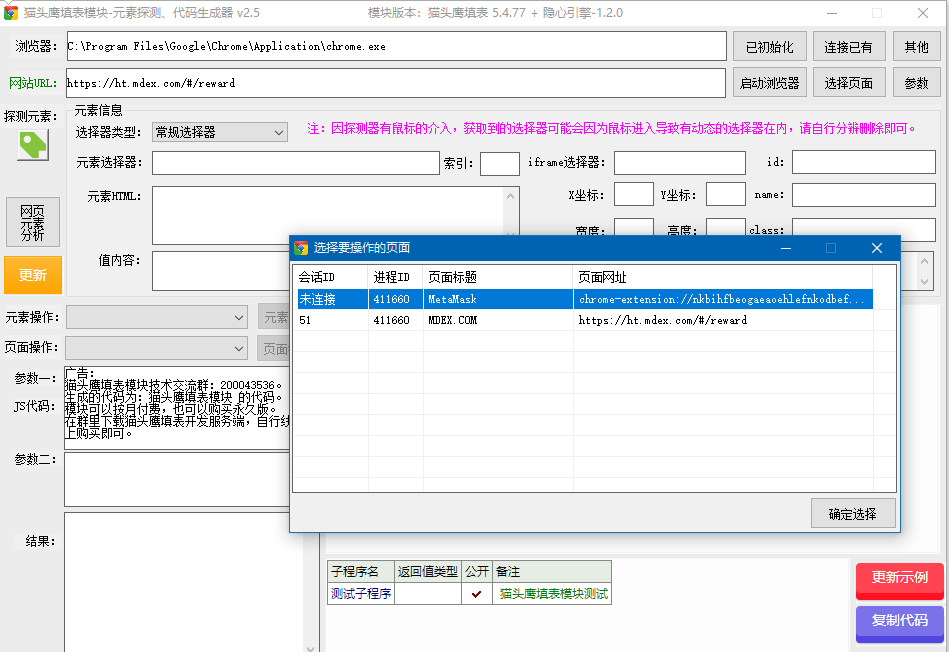Click the 启动浏览器 button

[x=769, y=83]
